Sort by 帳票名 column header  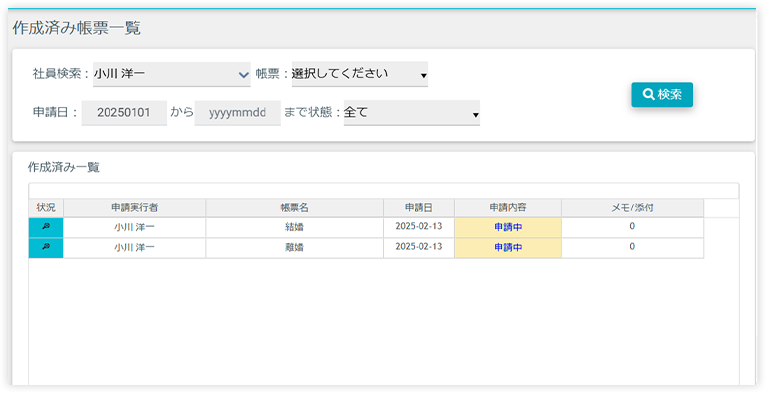(295, 208)
